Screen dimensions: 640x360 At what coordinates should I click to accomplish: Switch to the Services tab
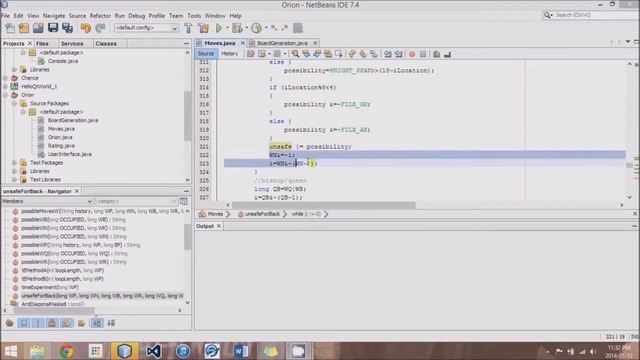click(72, 43)
